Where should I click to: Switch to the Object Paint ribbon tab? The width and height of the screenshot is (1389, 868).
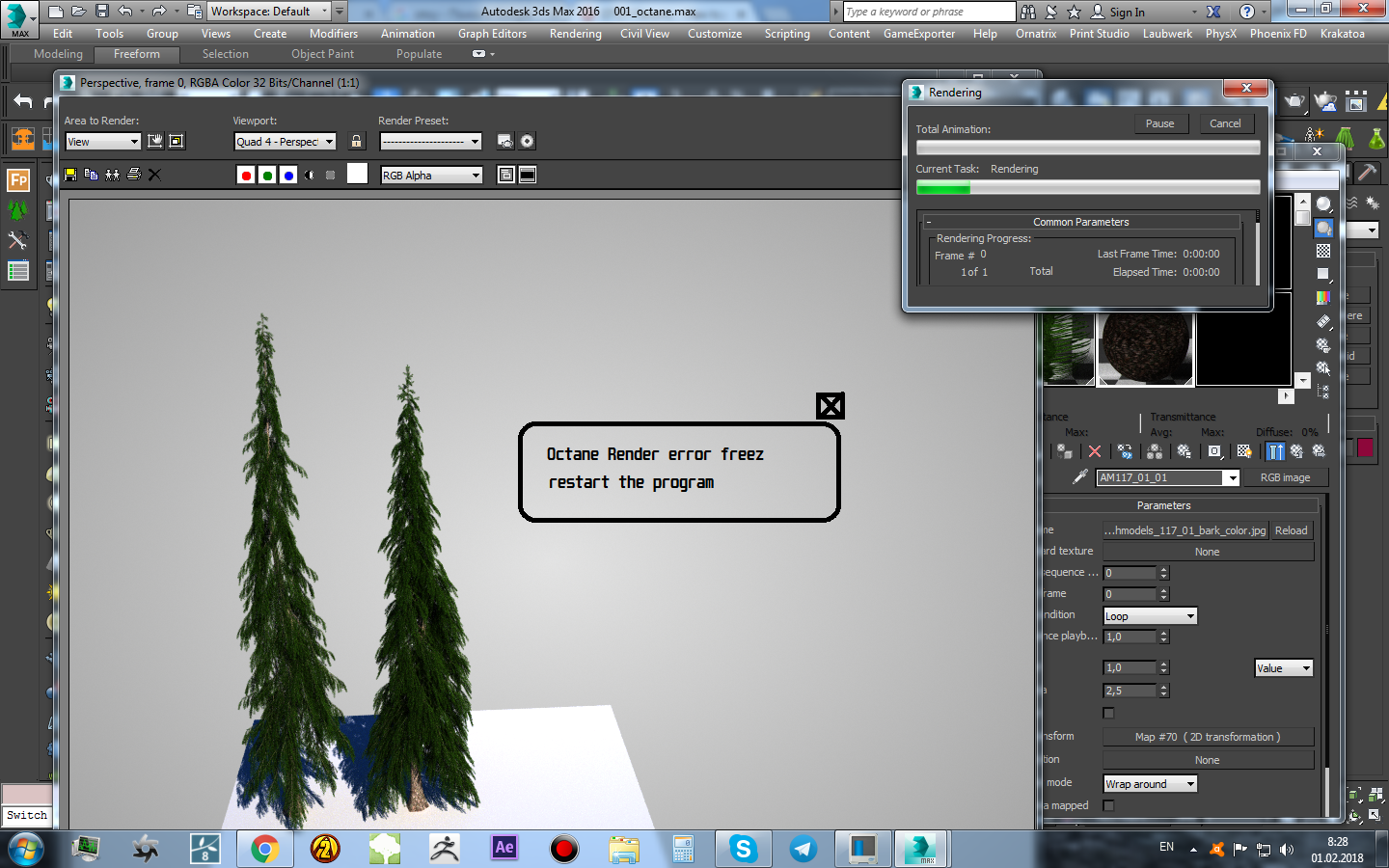pos(323,54)
